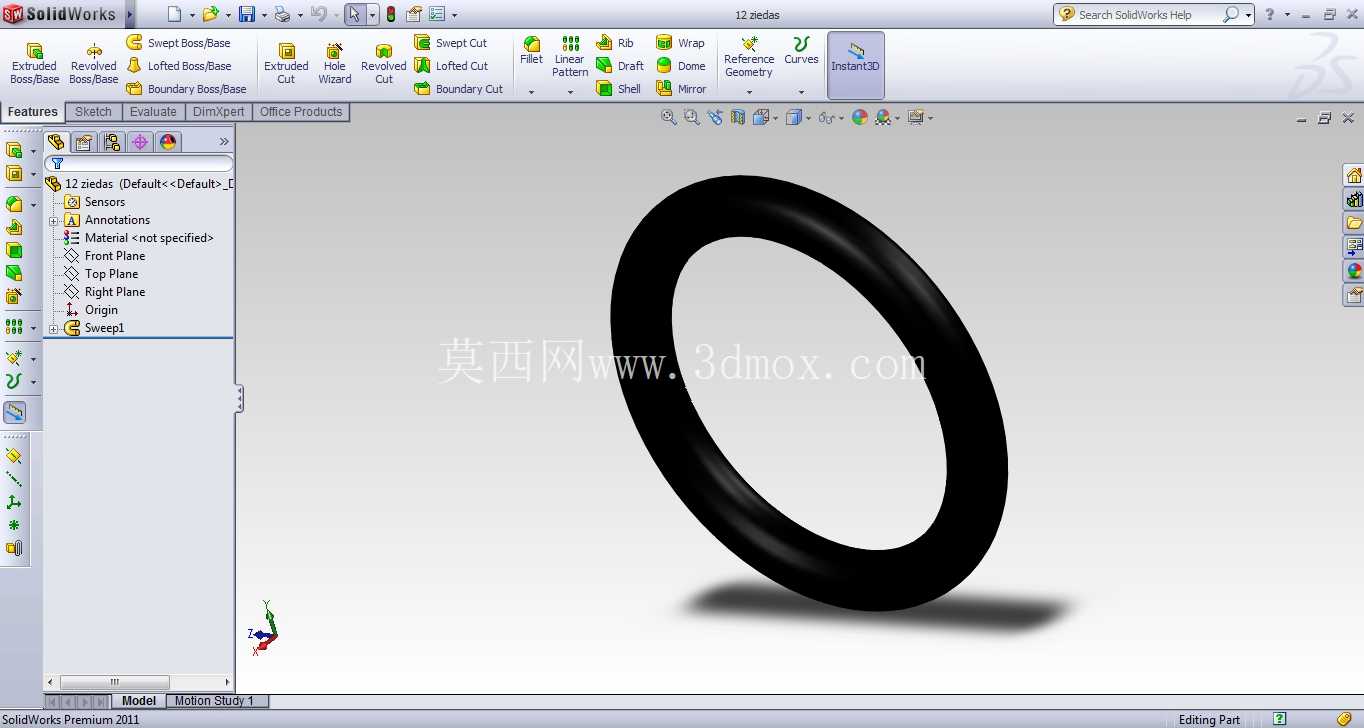Switch to the Evaluate tab
The width and height of the screenshot is (1364, 728).
(x=153, y=112)
